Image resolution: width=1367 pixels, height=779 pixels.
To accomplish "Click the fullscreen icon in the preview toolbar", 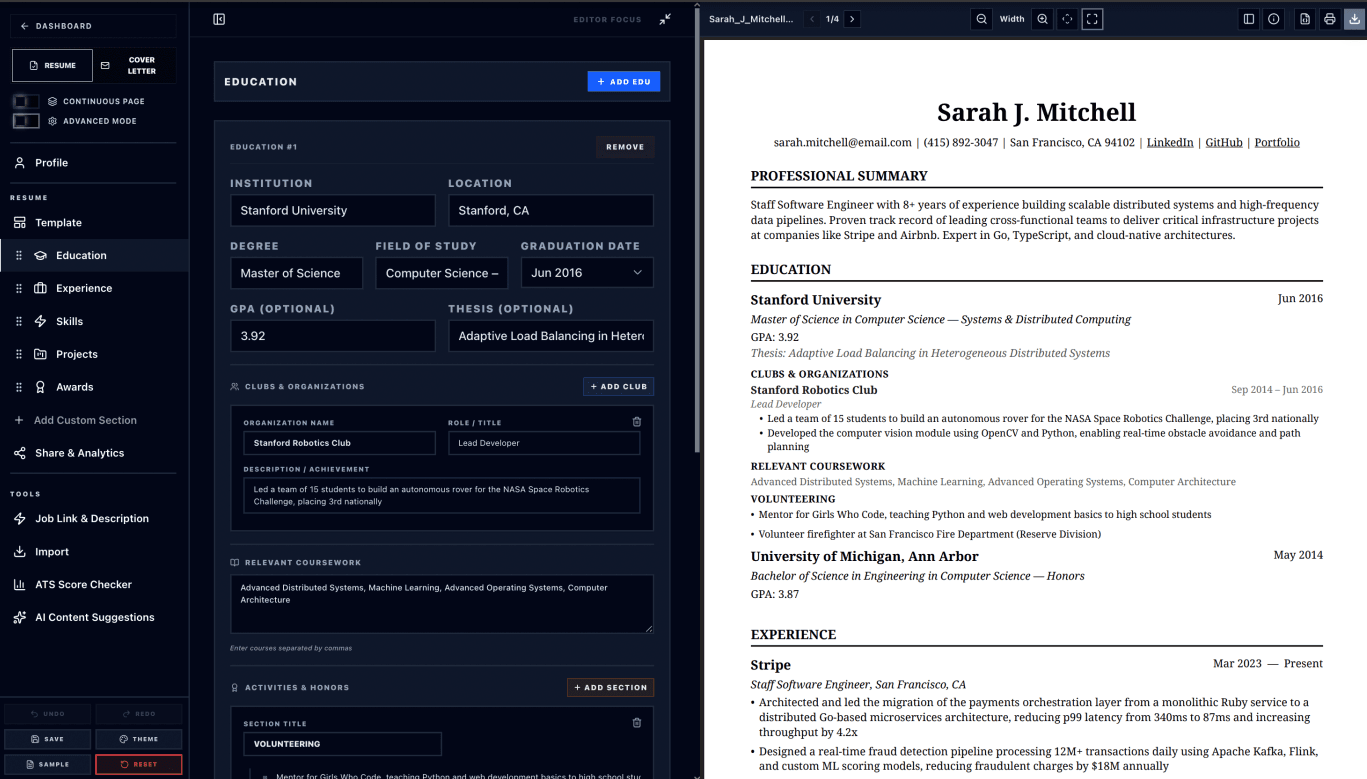I will click(x=1092, y=18).
